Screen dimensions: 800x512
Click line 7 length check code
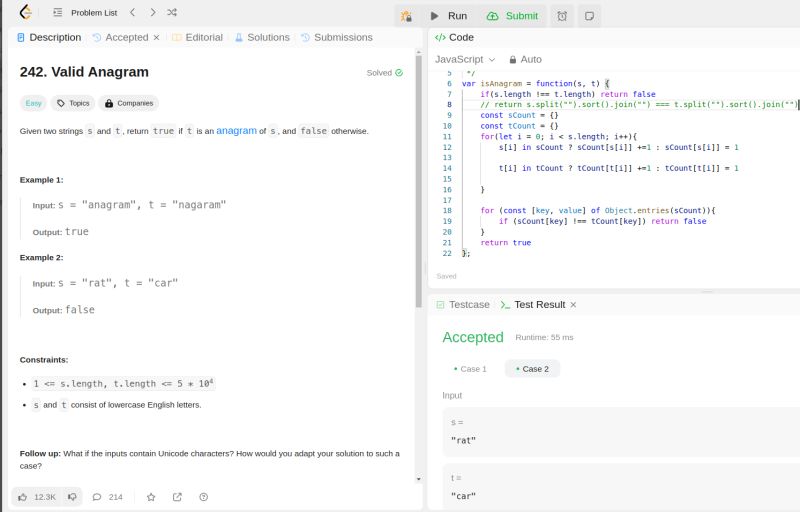(x=567, y=94)
